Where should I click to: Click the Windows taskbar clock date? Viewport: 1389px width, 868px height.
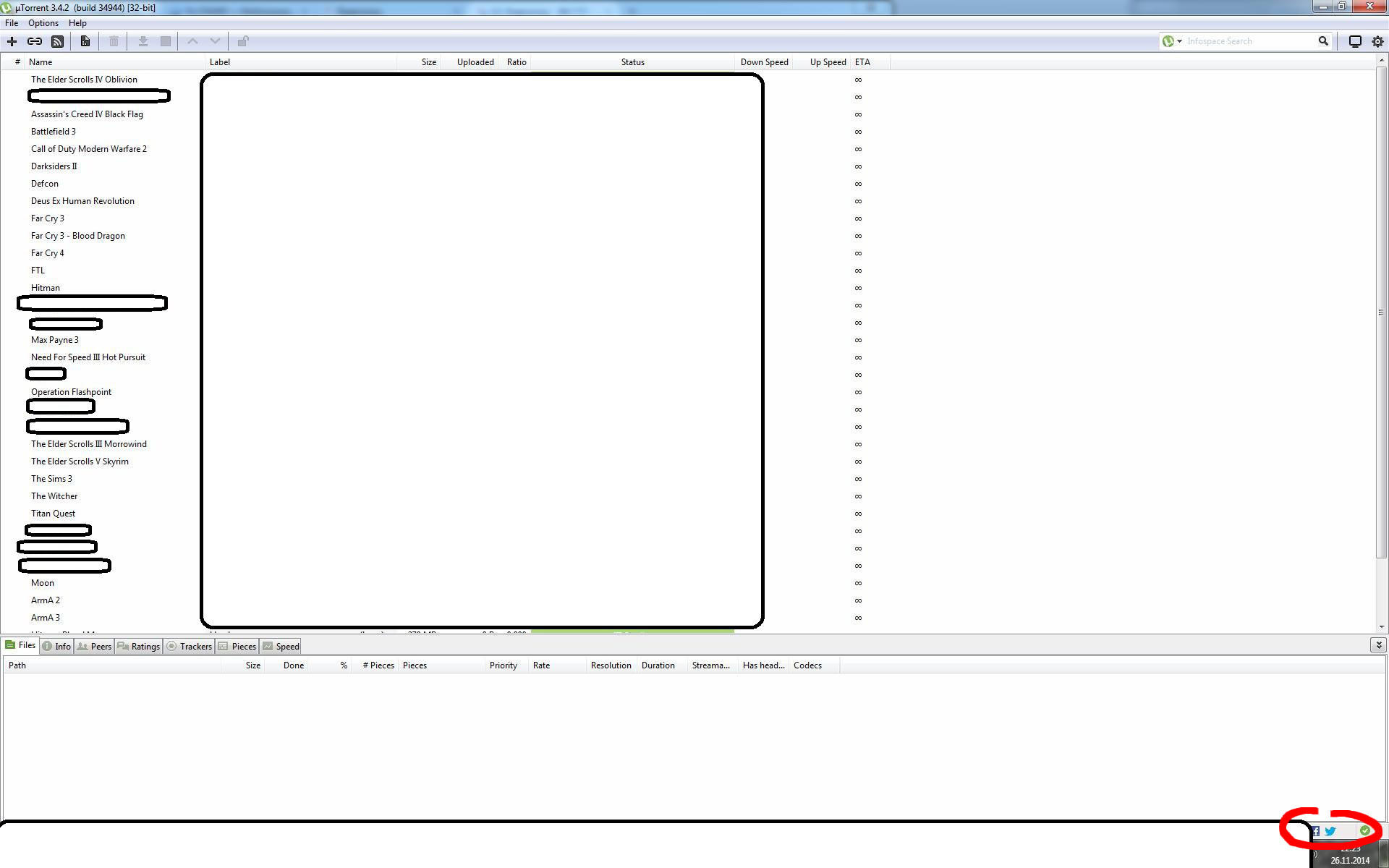(1350, 861)
